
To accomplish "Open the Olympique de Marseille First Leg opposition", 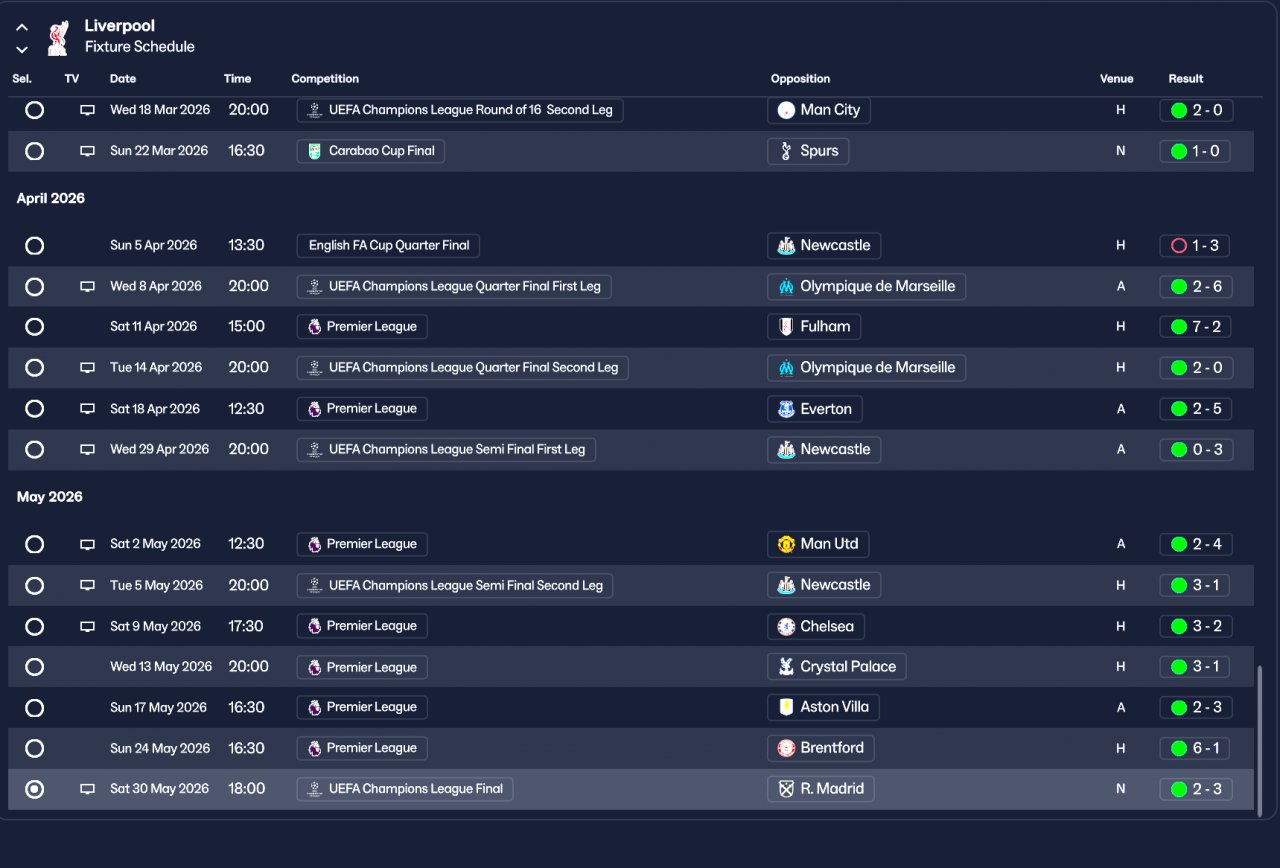I will tap(866, 287).
